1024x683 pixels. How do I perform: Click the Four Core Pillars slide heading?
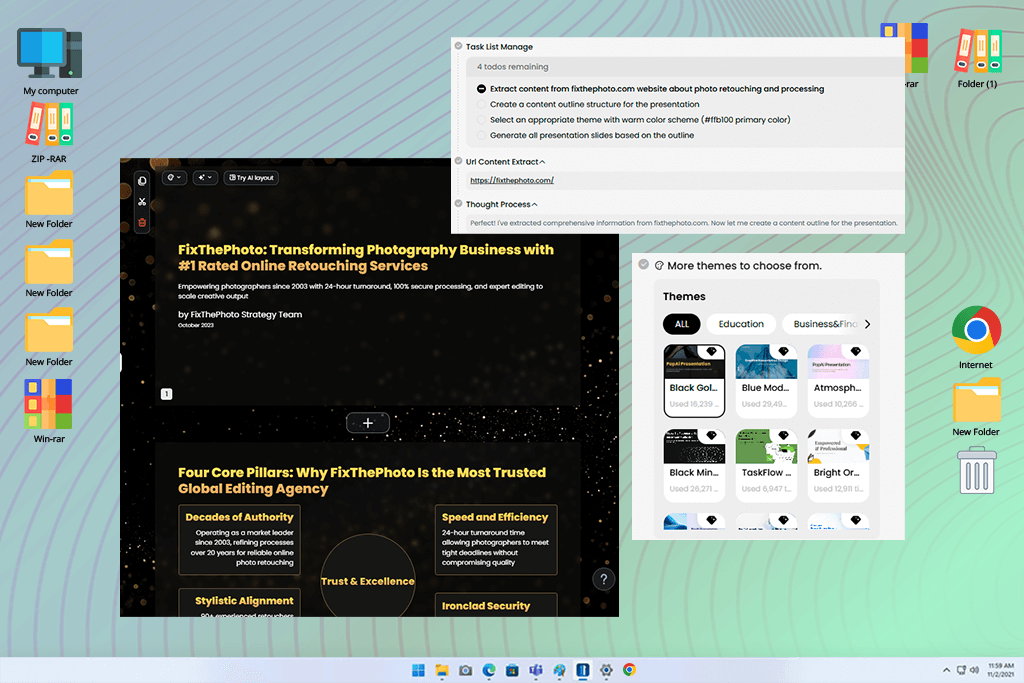point(362,481)
